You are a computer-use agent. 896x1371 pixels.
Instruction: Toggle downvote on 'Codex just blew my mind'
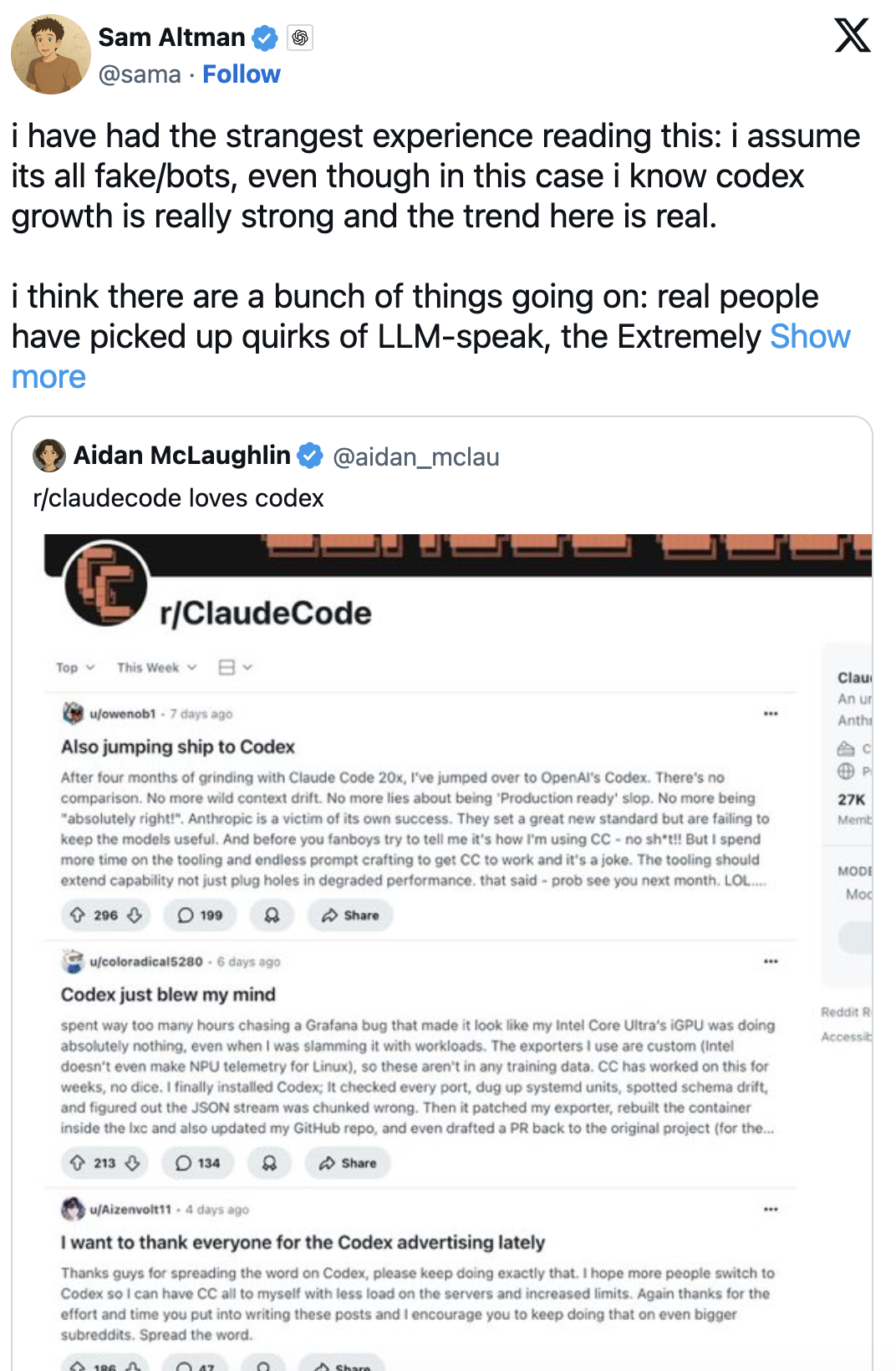coord(131,1163)
